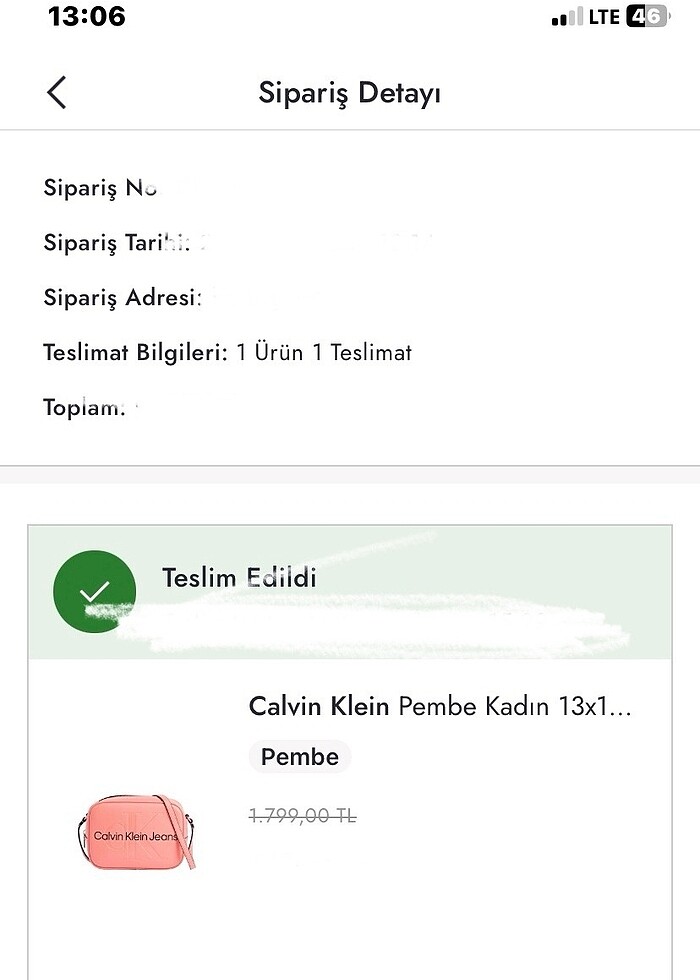The image size is (700, 980).
Task: Tap the Calvin Klein Jeans logo on bag
Action: 135,835
